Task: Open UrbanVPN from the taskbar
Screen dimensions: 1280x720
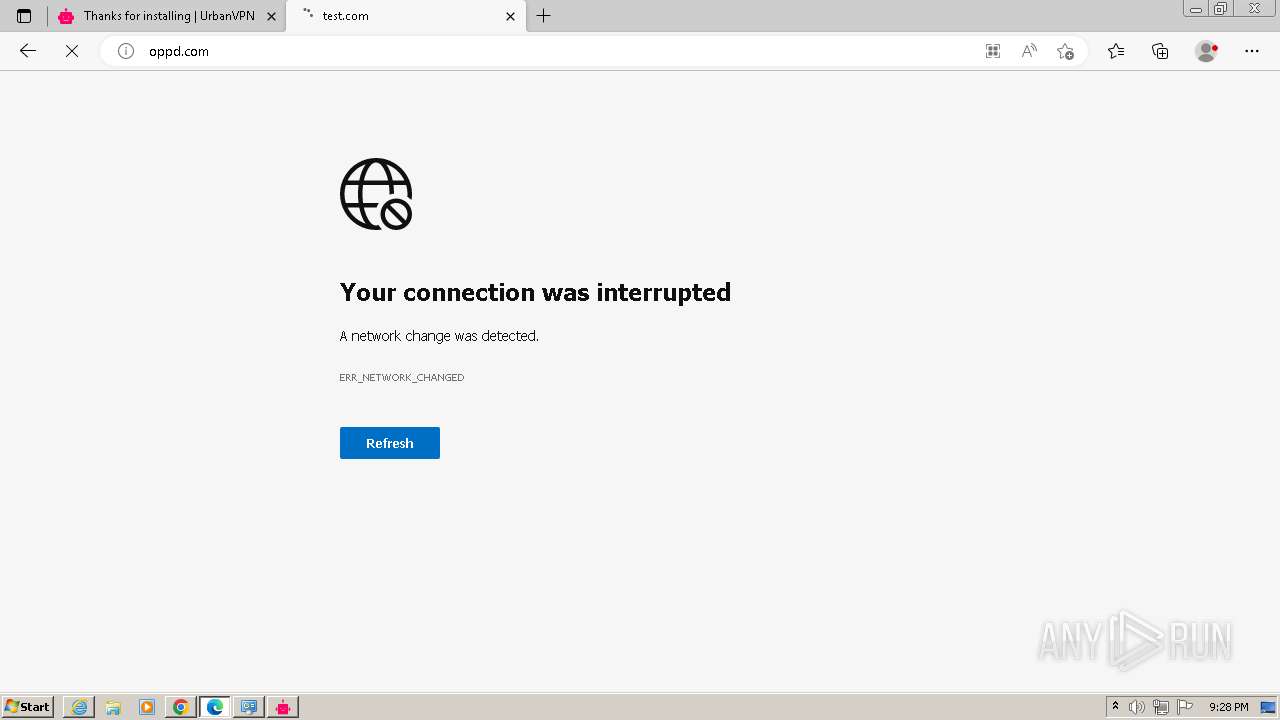Action: coord(283,707)
